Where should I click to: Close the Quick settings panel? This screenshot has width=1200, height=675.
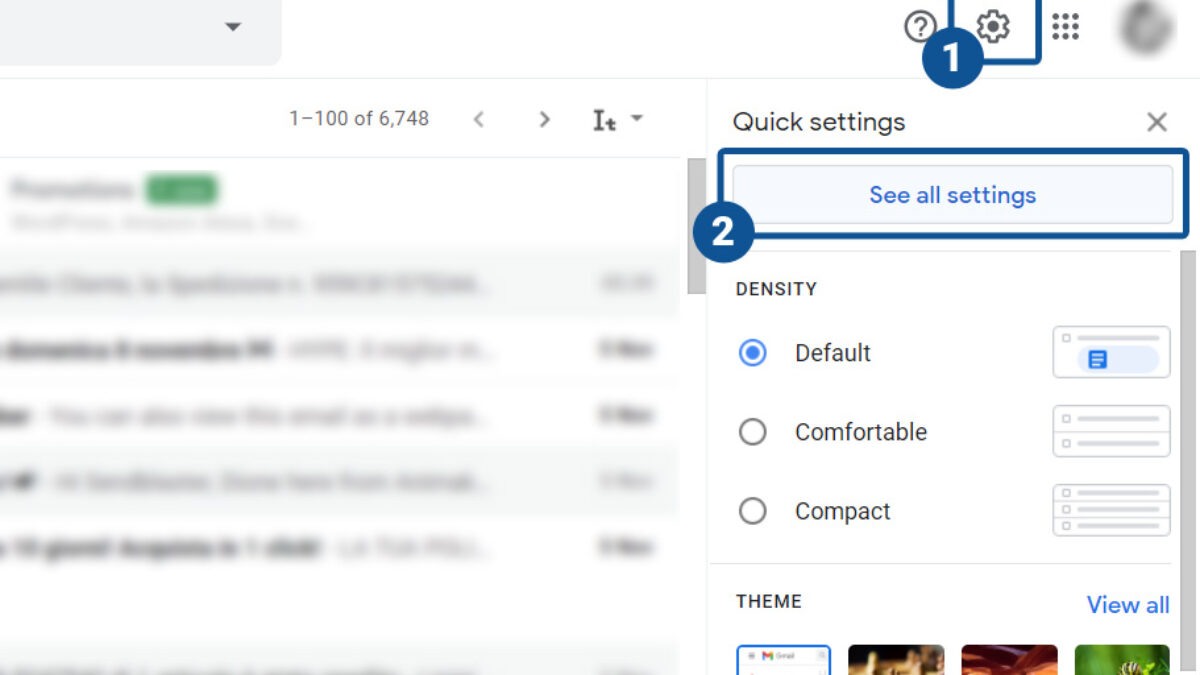[1157, 122]
